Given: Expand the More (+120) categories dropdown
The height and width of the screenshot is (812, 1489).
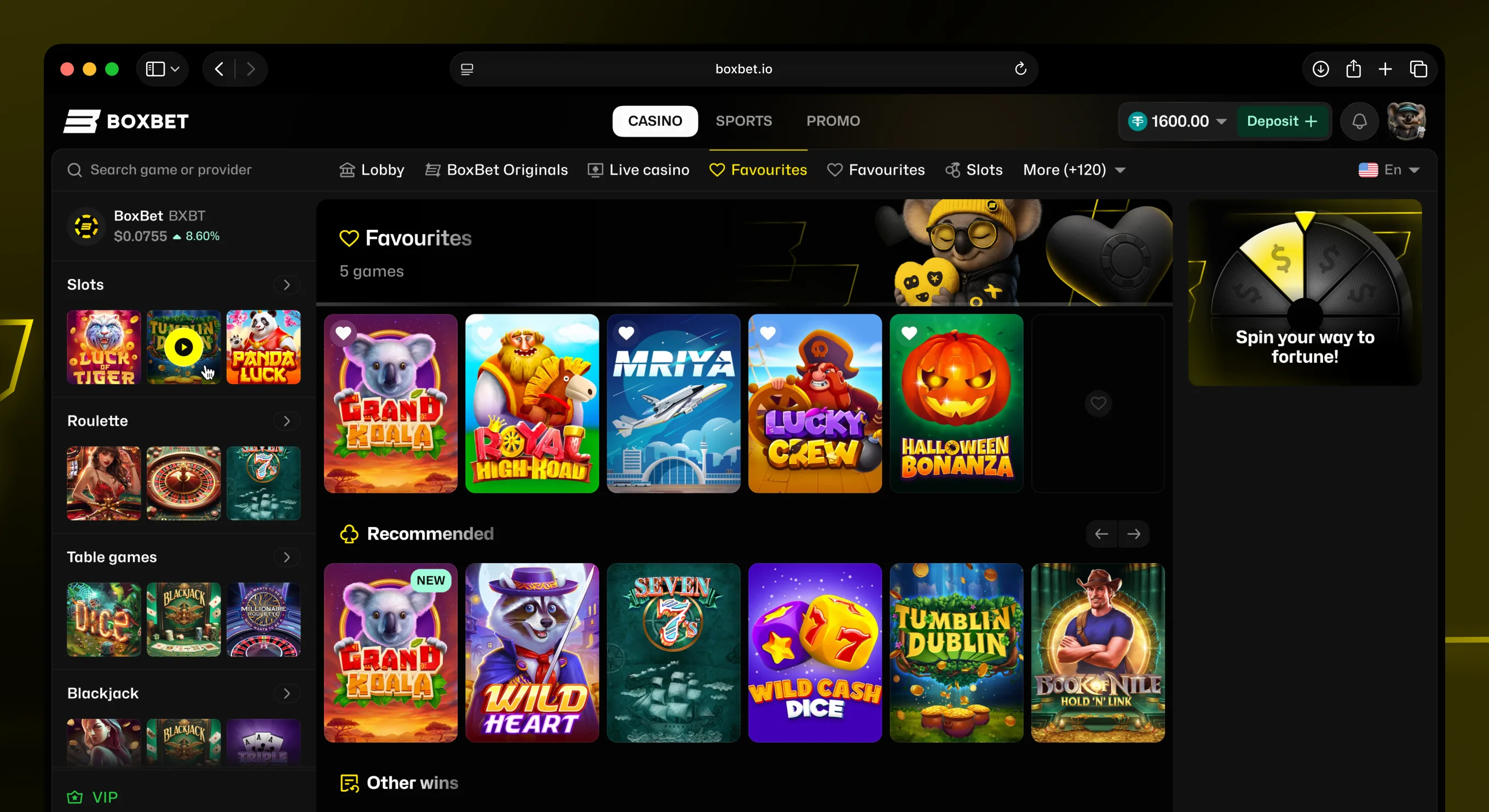Looking at the screenshot, I should click(1074, 170).
